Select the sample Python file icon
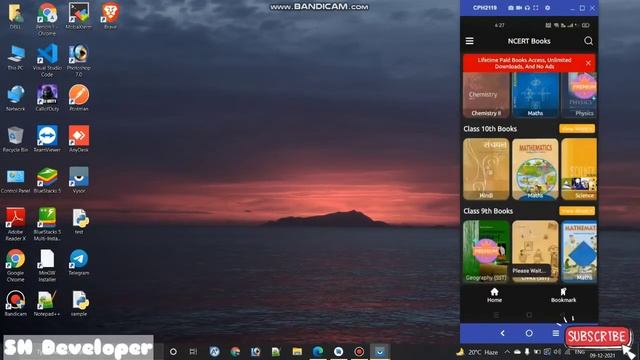This screenshot has width=640, height=360. (x=79, y=303)
